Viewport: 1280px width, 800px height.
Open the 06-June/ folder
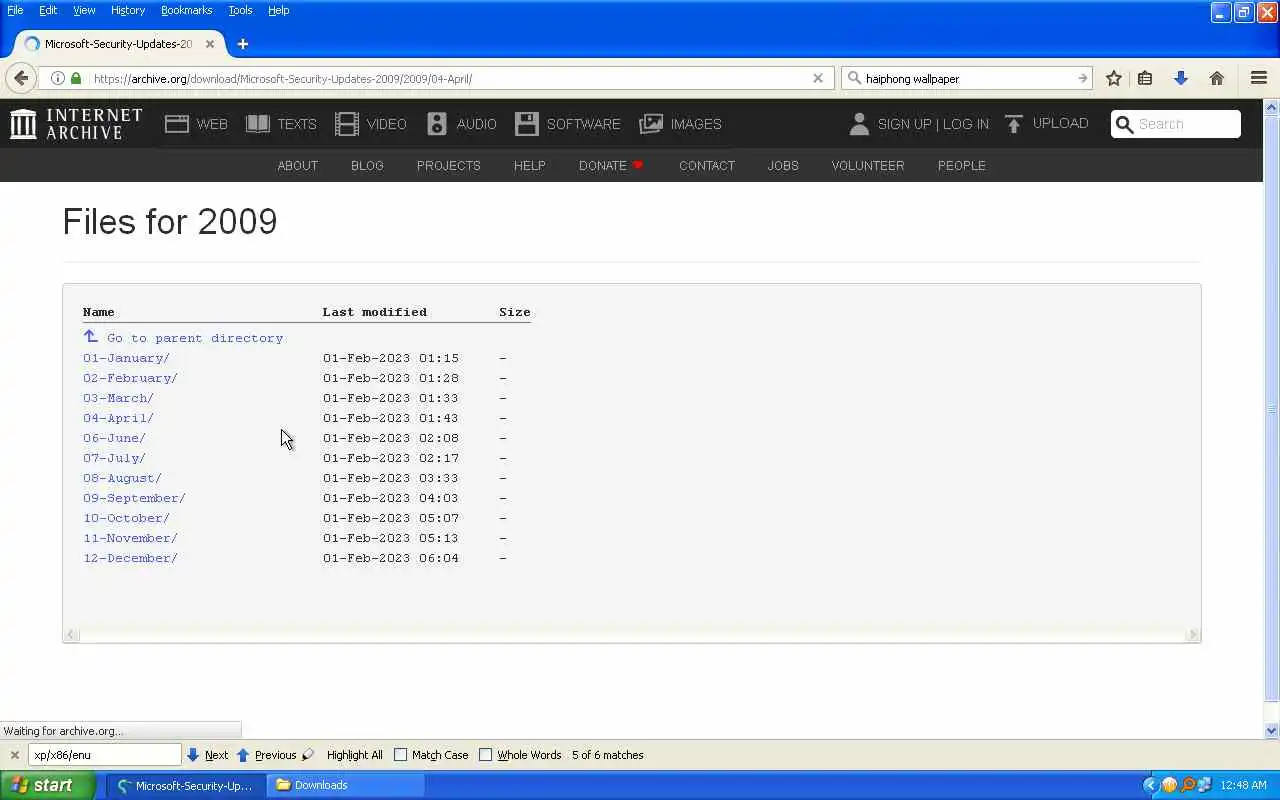point(114,438)
